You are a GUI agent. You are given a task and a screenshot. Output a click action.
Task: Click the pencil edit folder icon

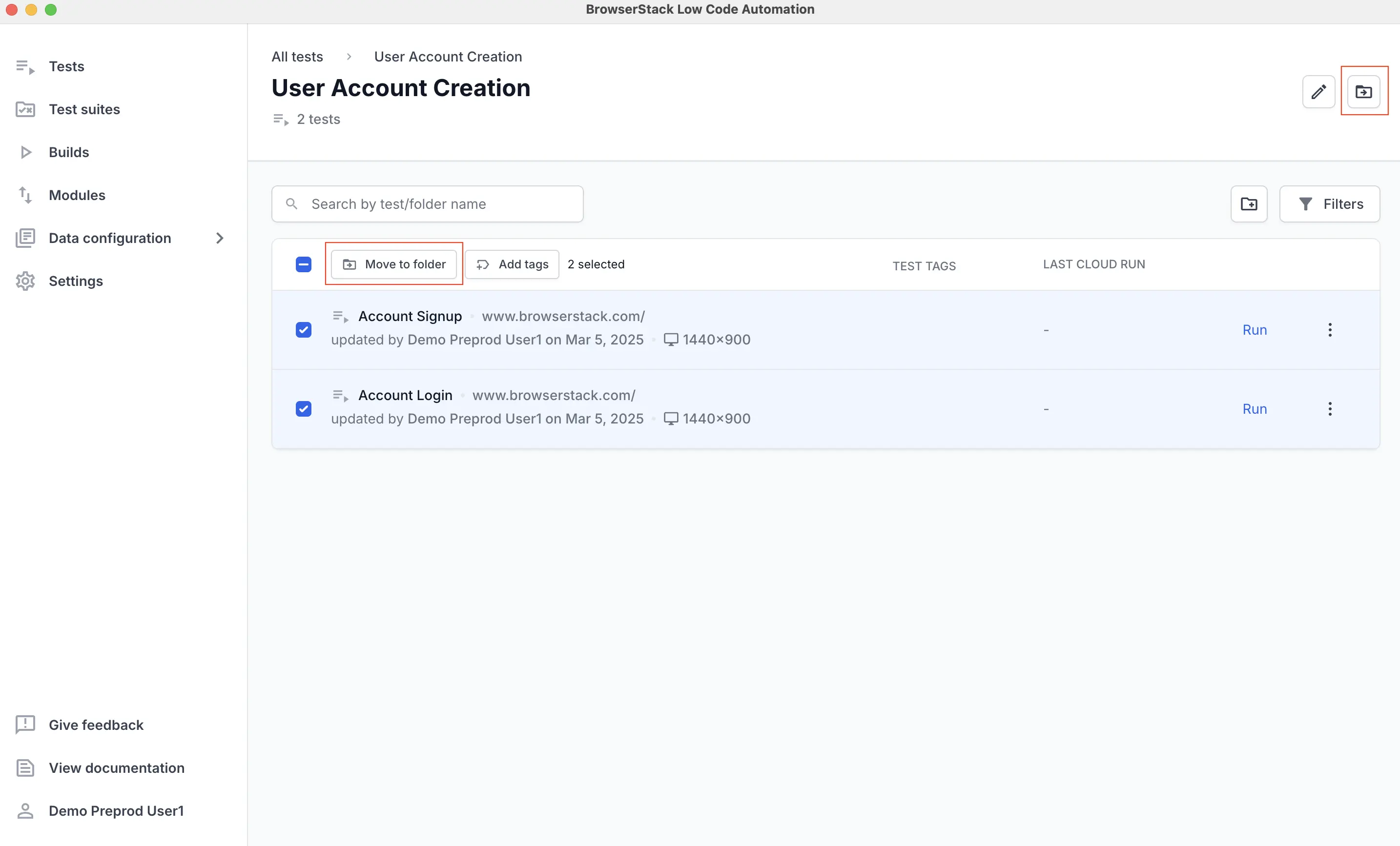(x=1318, y=91)
